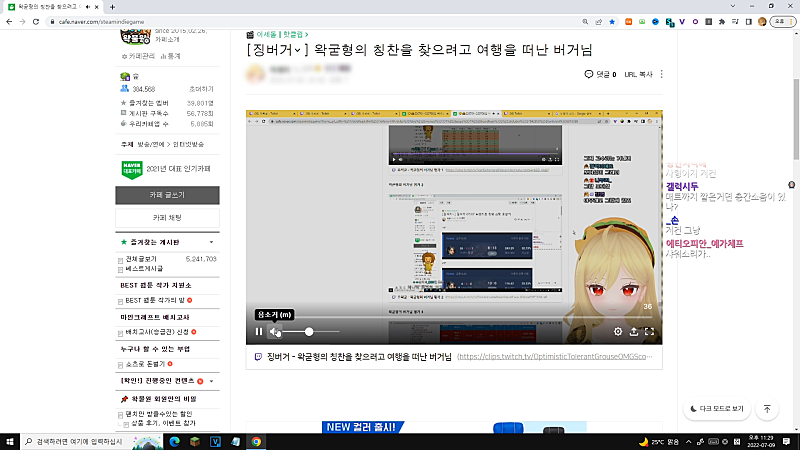Open video settings gear icon
The width and height of the screenshot is (800, 450).
tap(617, 331)
